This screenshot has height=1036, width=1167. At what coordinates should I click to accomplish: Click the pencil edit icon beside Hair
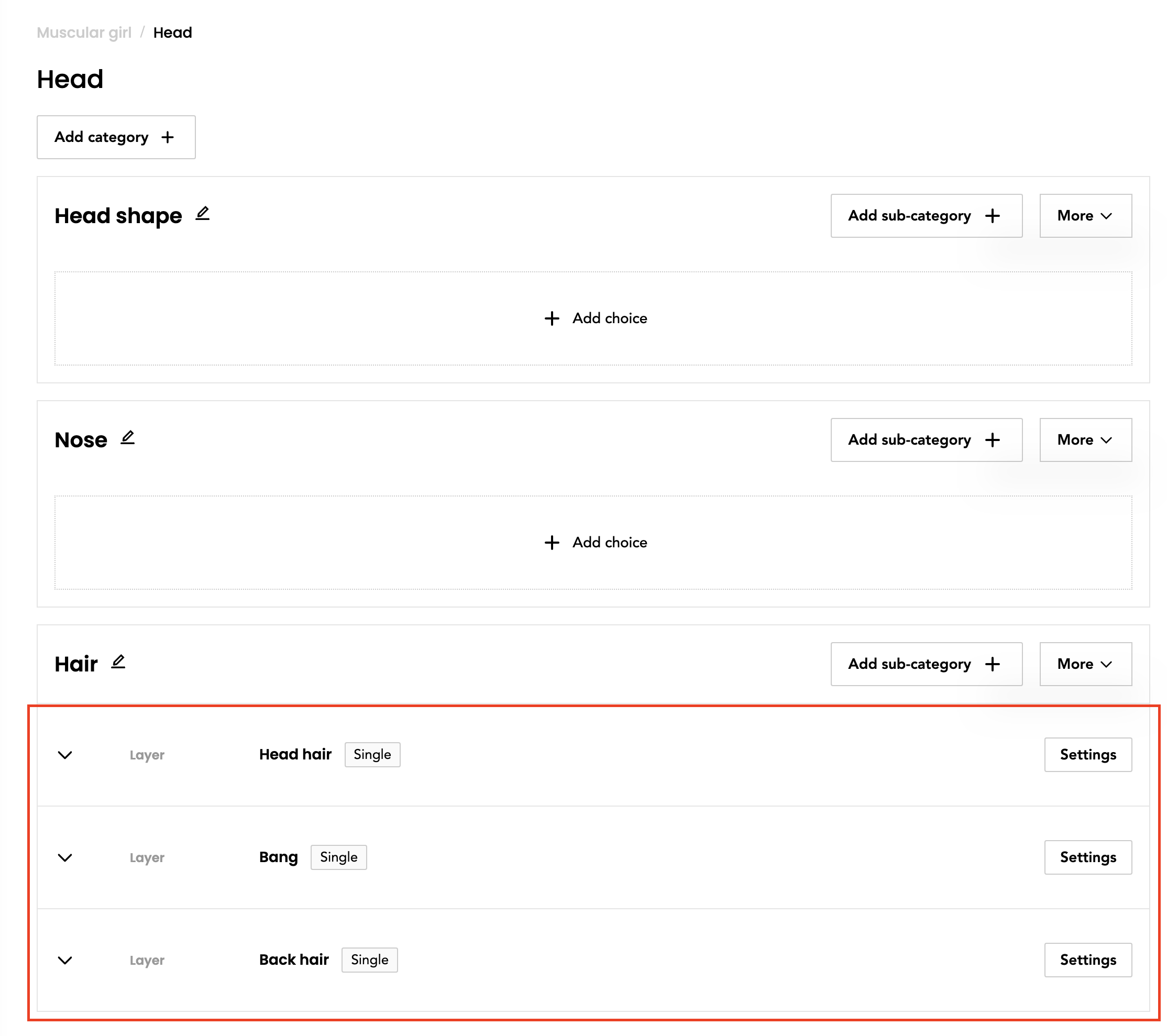pos(118,662)
